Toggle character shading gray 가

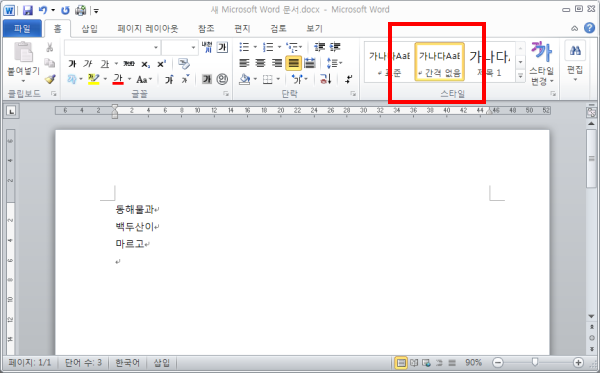coord(207,79)
